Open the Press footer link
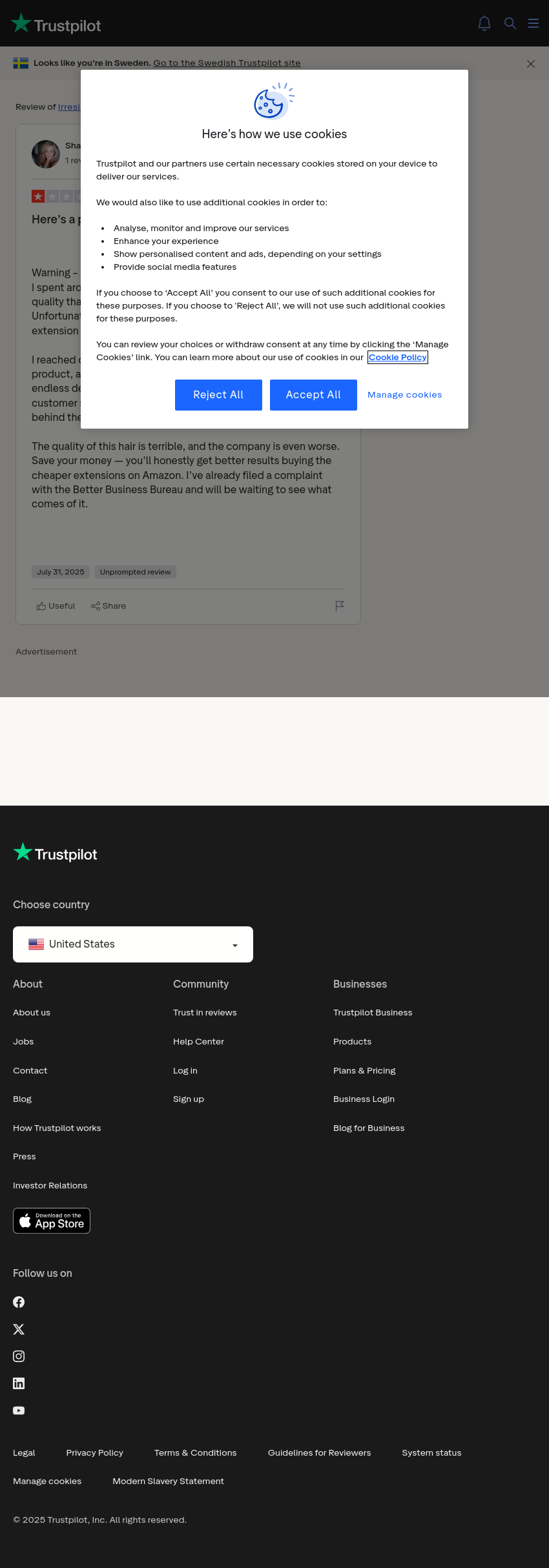The width and height of the screenshot is (549, 1568). pos(25,1157)
